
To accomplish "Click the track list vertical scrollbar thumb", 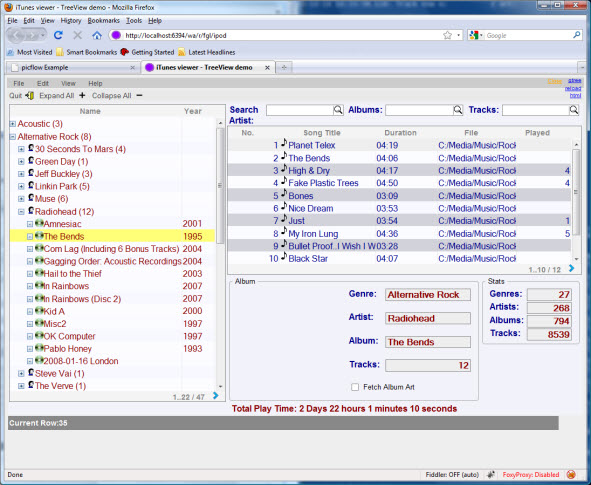I will pyautogui.click(x=576, y=191).
